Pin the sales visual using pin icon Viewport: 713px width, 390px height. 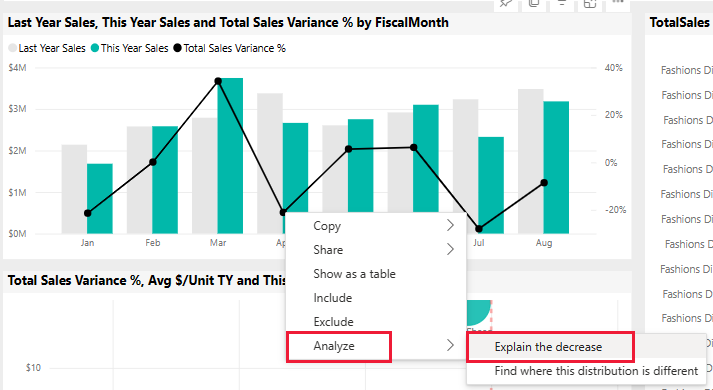pyautogui.click(x=505, y=3)
